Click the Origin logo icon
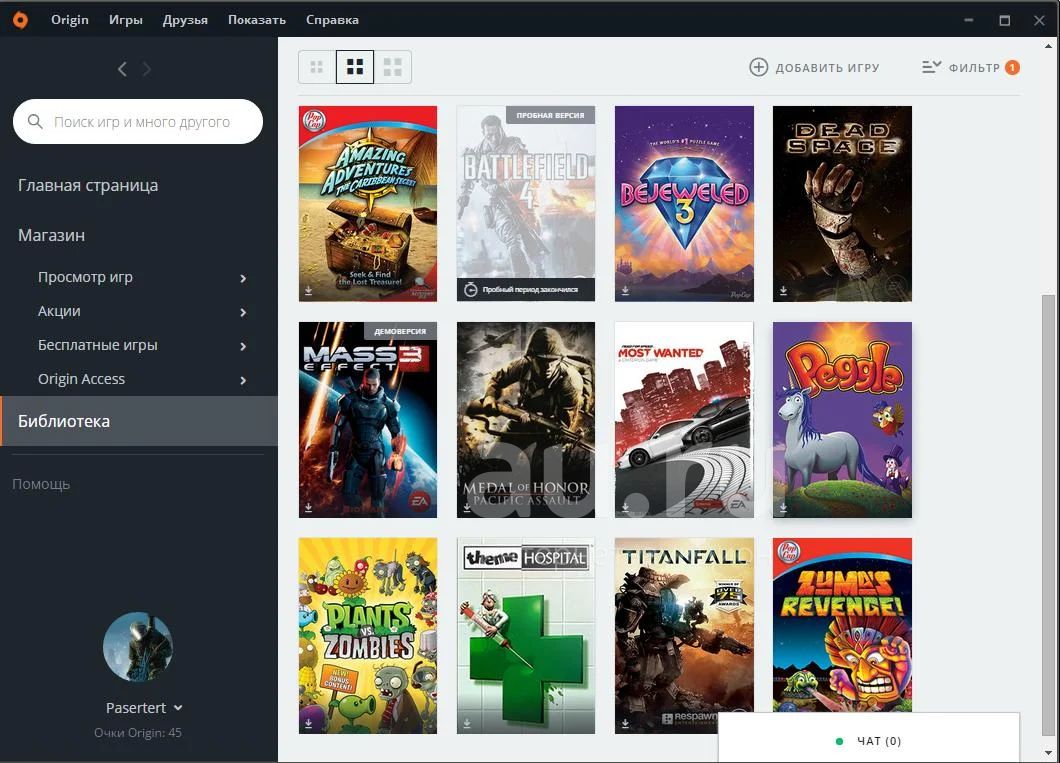Image resolution: width=1060 pixels, height=763 pixels. [20, 20]
